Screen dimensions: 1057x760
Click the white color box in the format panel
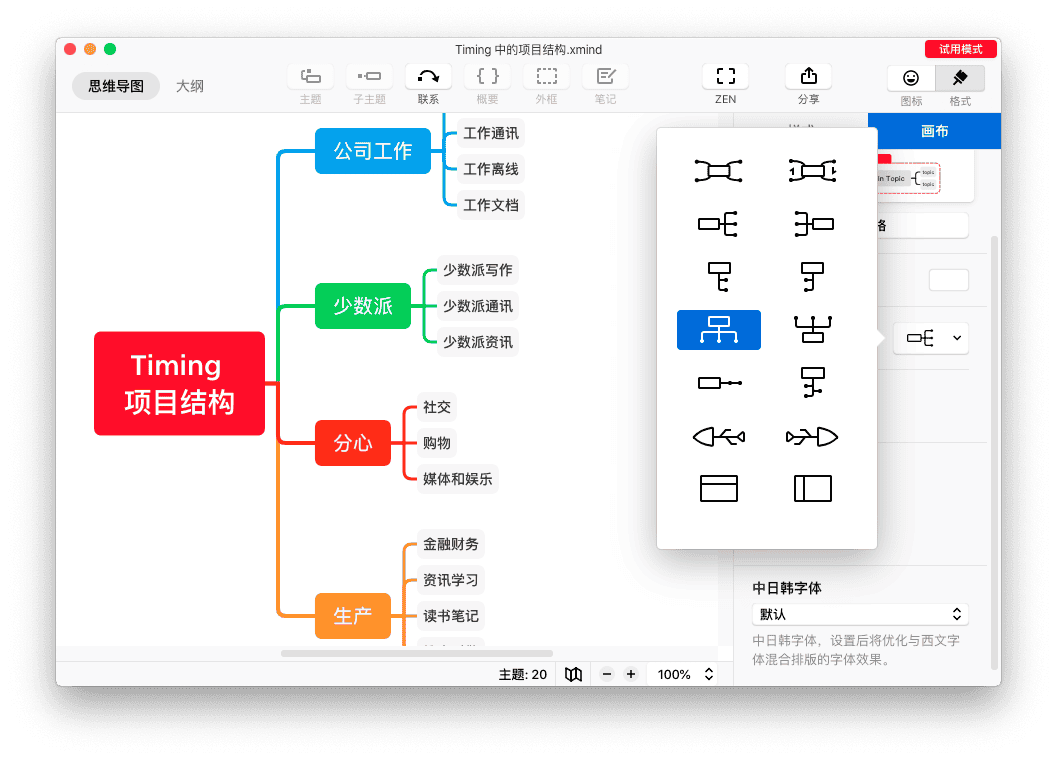(948, 280)
